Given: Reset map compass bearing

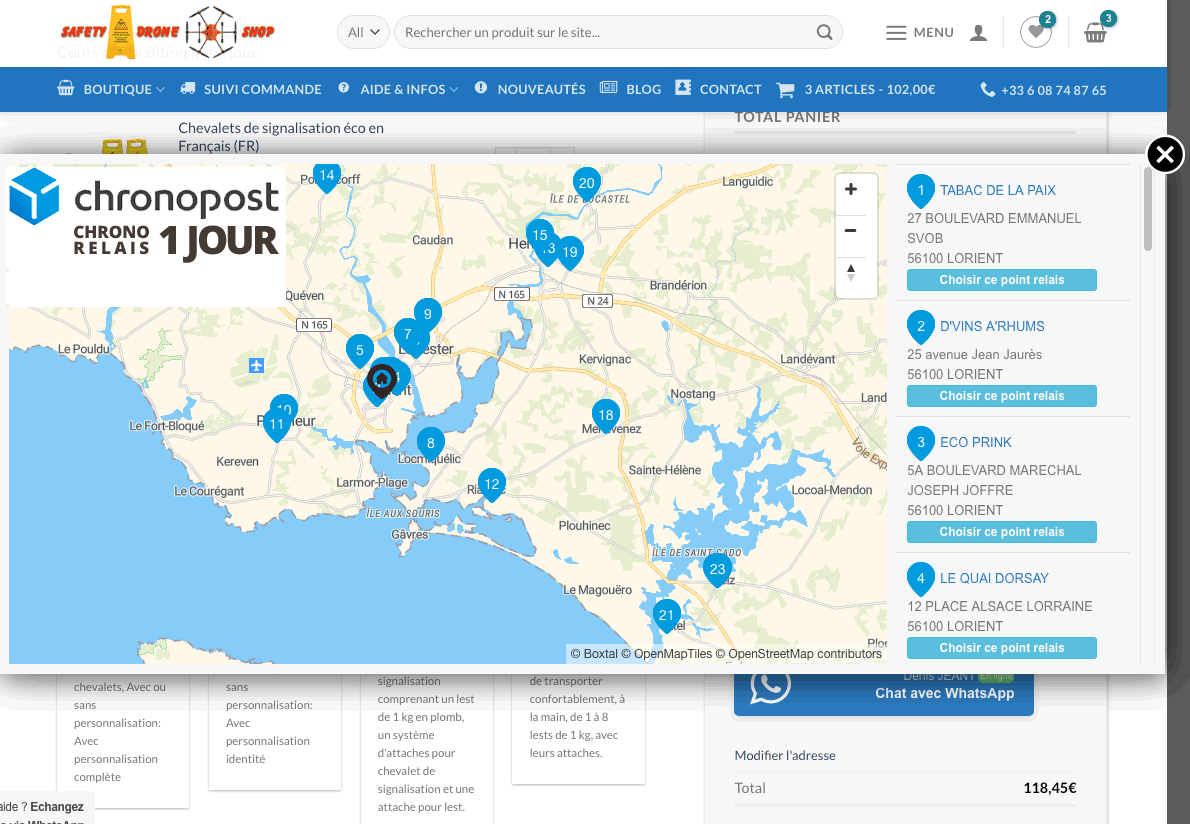Looking at the screenshot, I should [851, 272].
